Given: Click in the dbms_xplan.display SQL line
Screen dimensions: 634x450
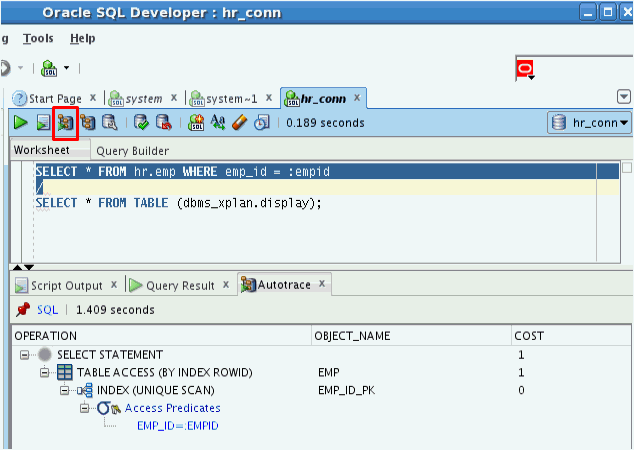Looking at the screenshot, I should tap(178, 203).
